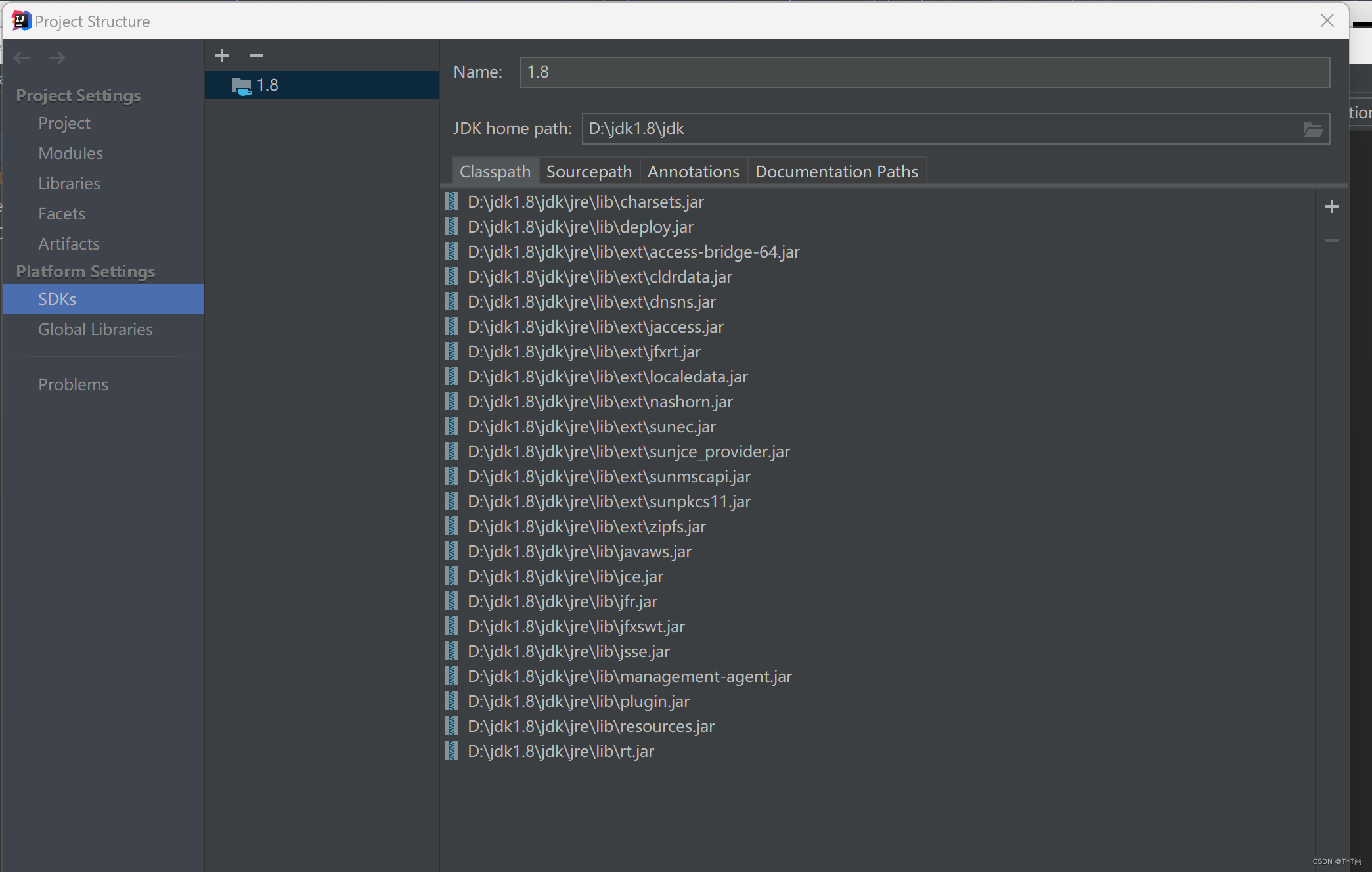Open the Annotations tab
Viewport: 1372px width, 872px height.
[x=693, y=172]
